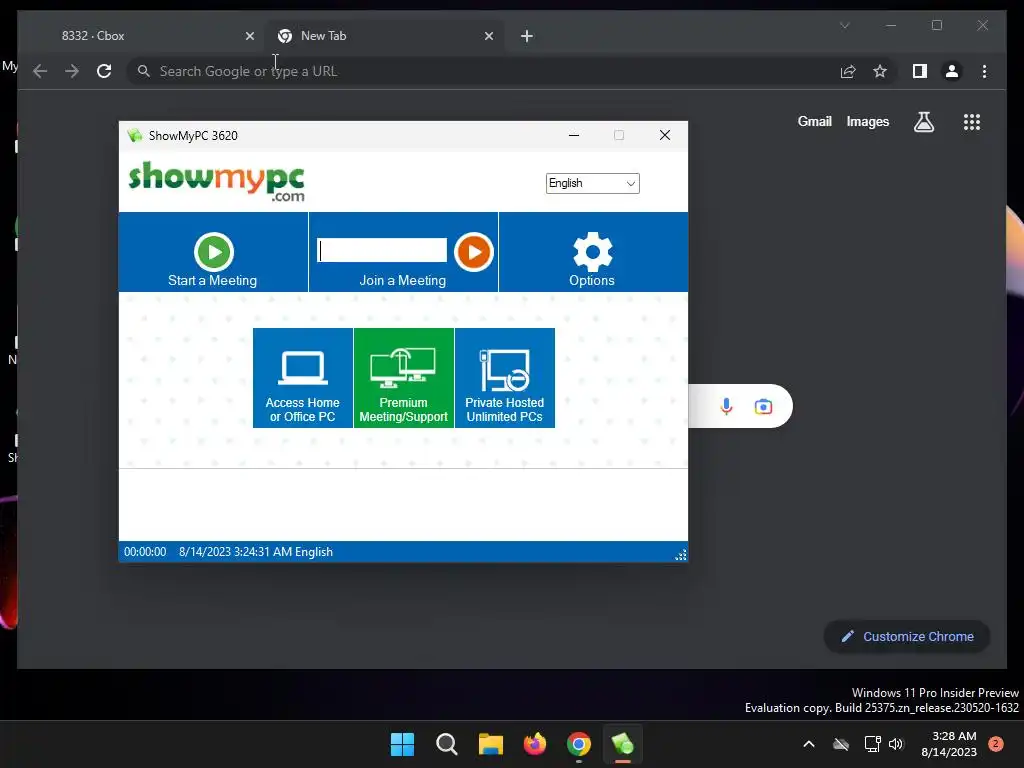Open the Gmail link

coord(814,121)
